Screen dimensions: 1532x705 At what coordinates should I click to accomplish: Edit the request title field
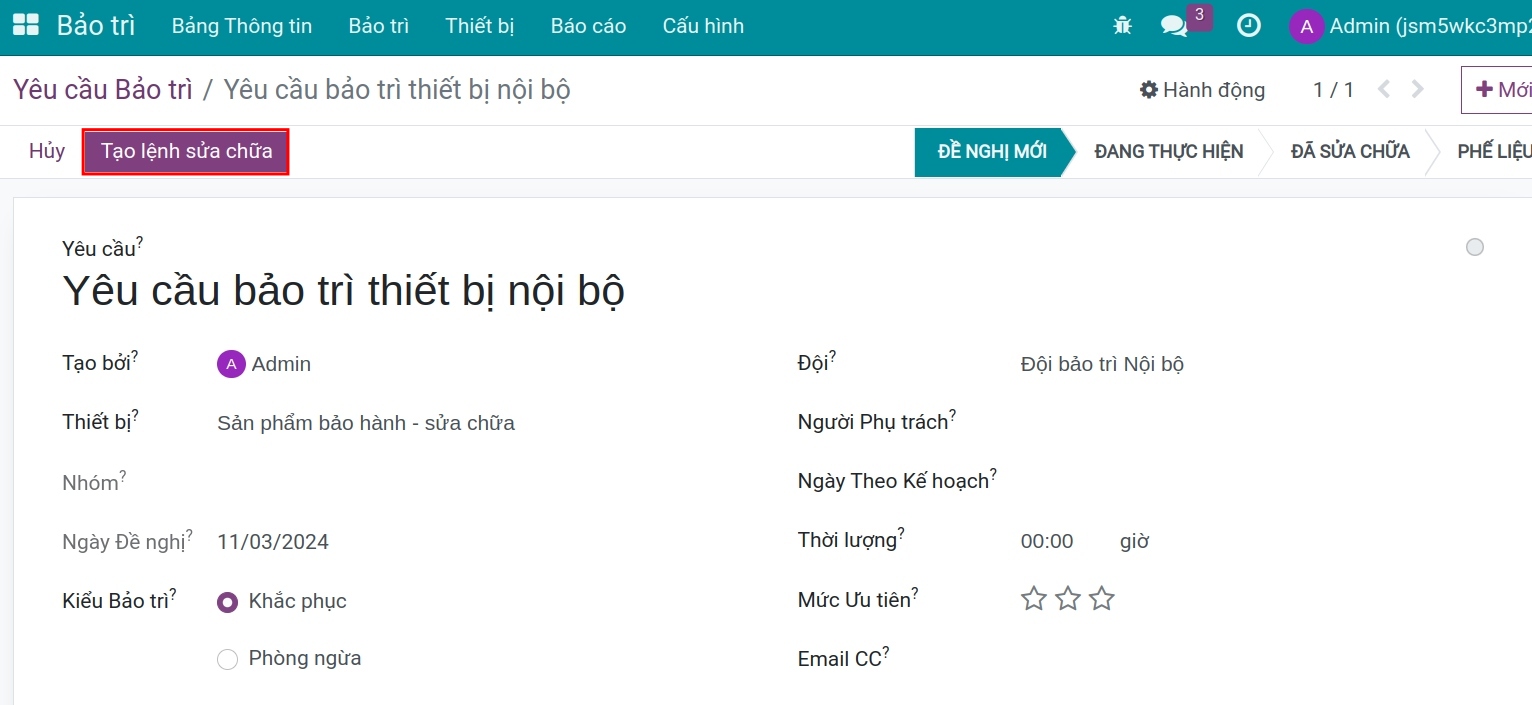[x=344, y=291]
